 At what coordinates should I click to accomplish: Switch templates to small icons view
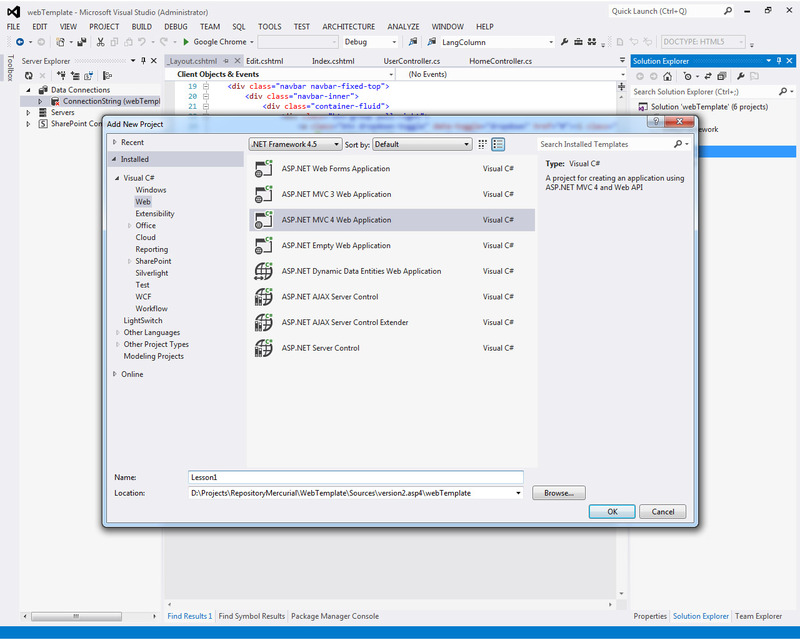[482, 144]
